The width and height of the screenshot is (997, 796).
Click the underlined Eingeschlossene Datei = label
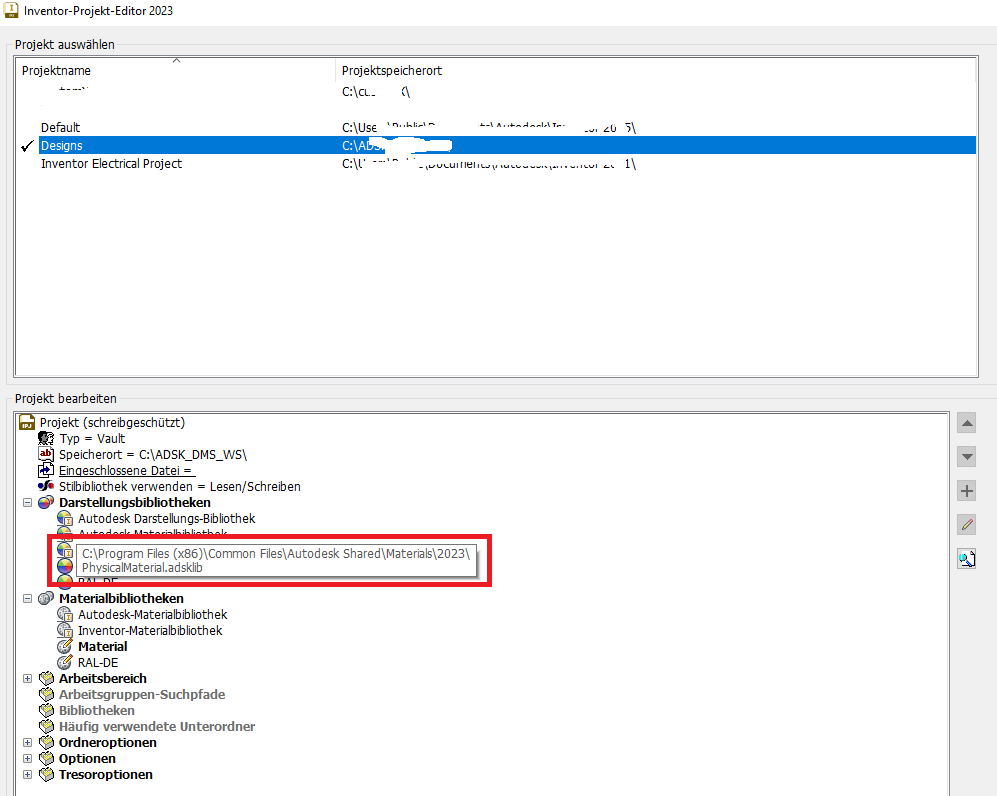tap(127, 470)
